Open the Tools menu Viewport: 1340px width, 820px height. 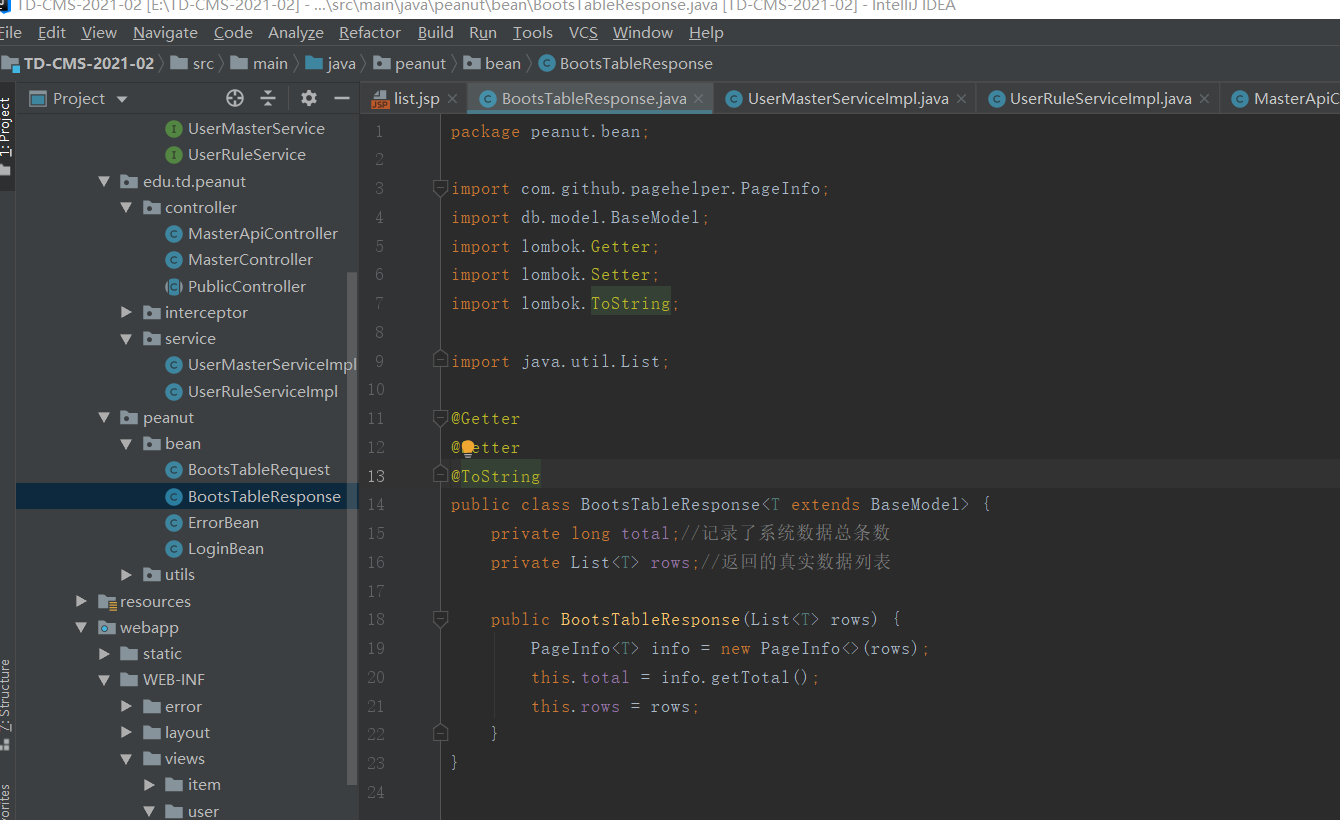tap(533, 32)
